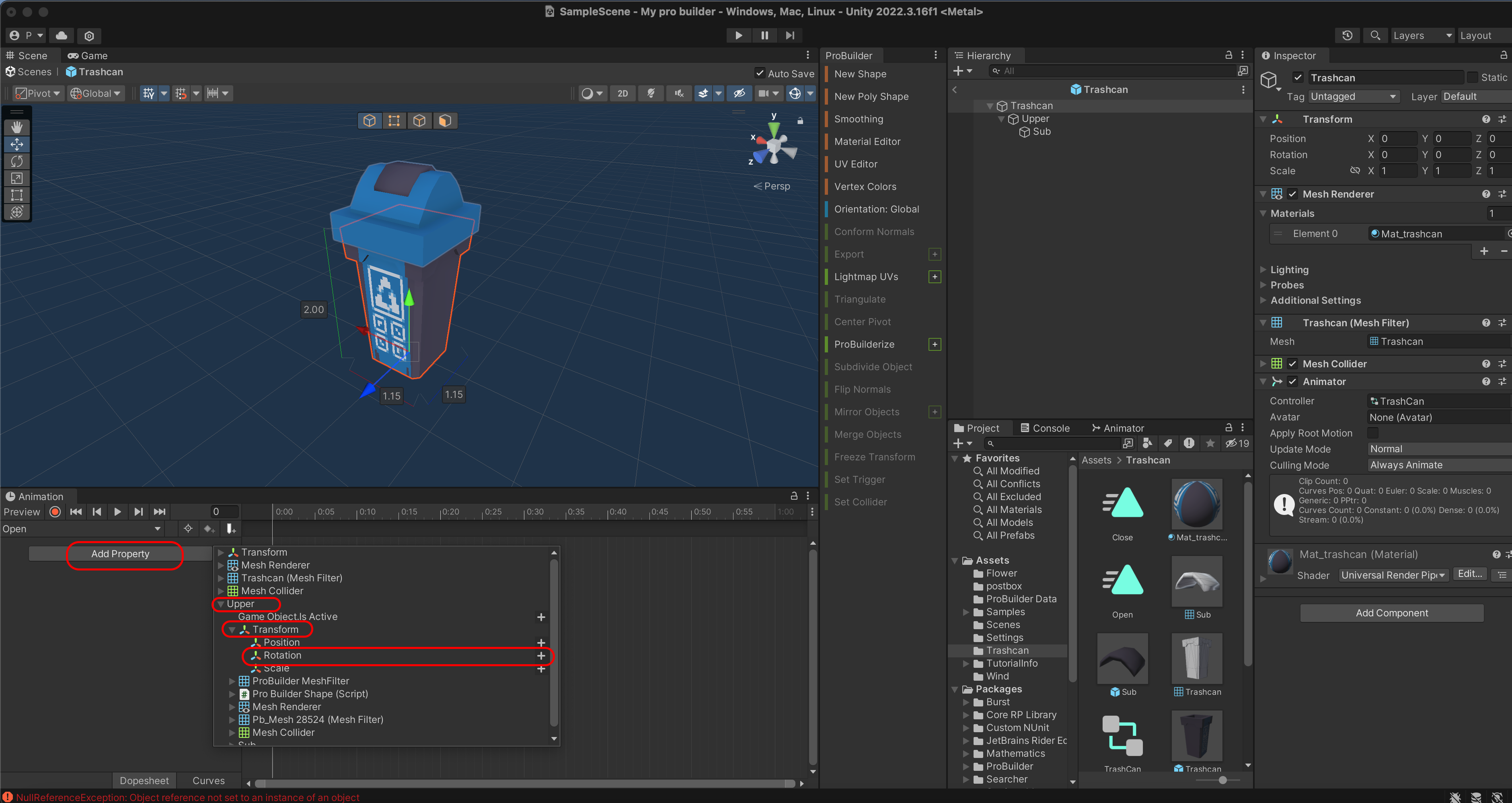
Task: Click the animation record button
Action: click(x=55, y=512)
